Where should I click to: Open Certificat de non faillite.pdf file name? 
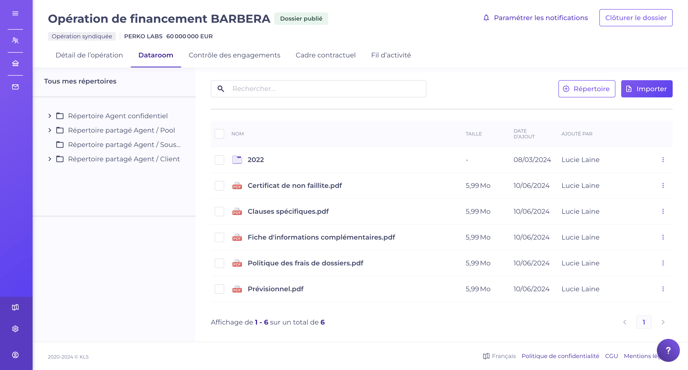pos(294,186)
